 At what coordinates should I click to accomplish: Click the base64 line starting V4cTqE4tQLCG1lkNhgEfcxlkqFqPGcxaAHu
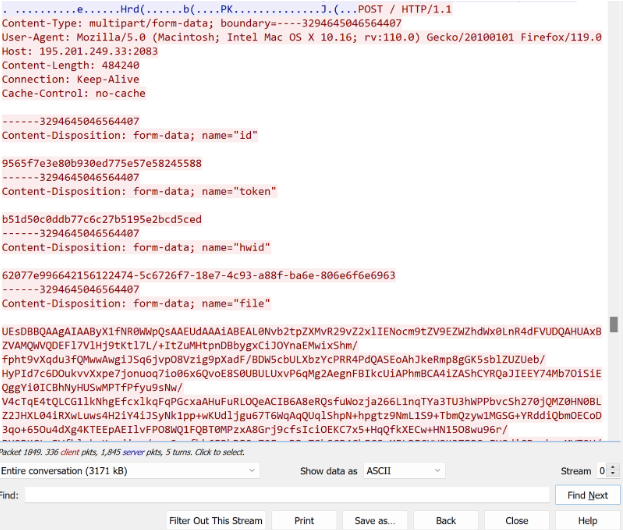coord(302,402)
